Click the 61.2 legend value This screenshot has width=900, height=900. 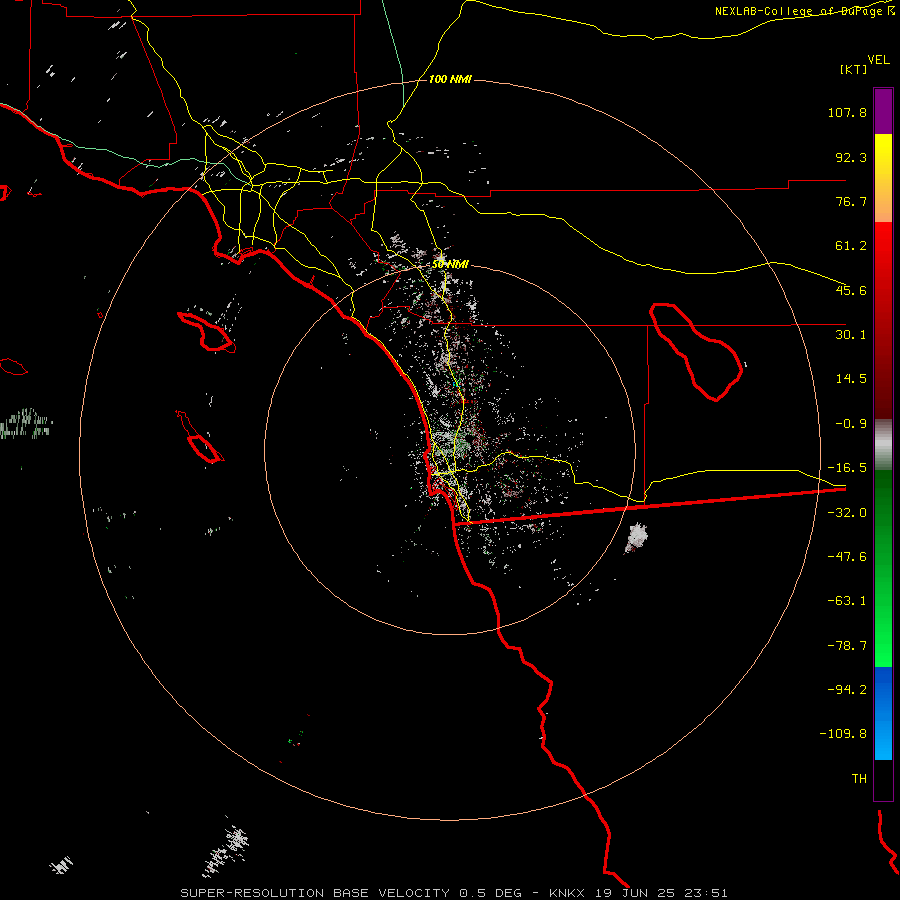pos(851,246)
